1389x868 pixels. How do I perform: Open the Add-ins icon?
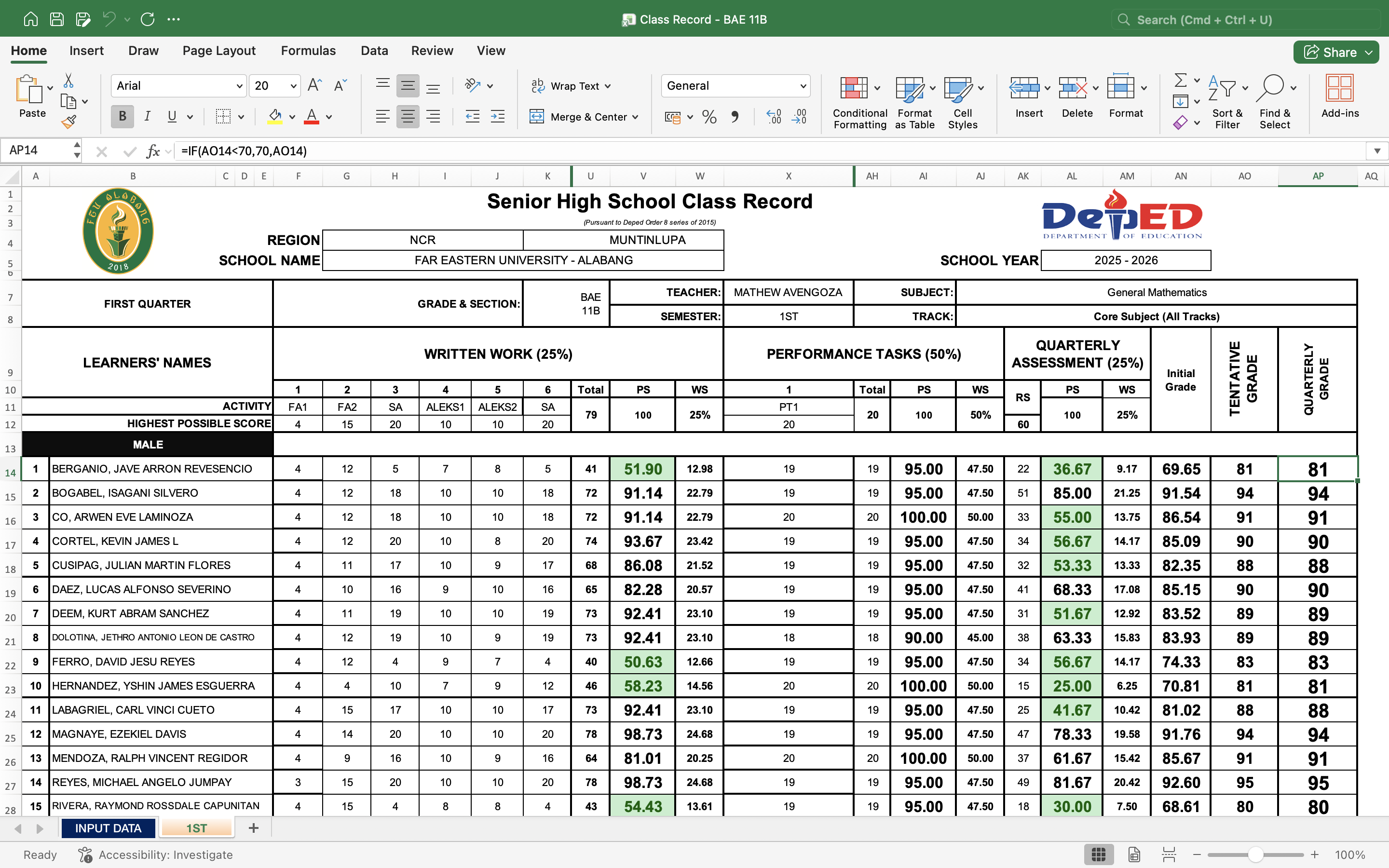[x=1340, y=96]
